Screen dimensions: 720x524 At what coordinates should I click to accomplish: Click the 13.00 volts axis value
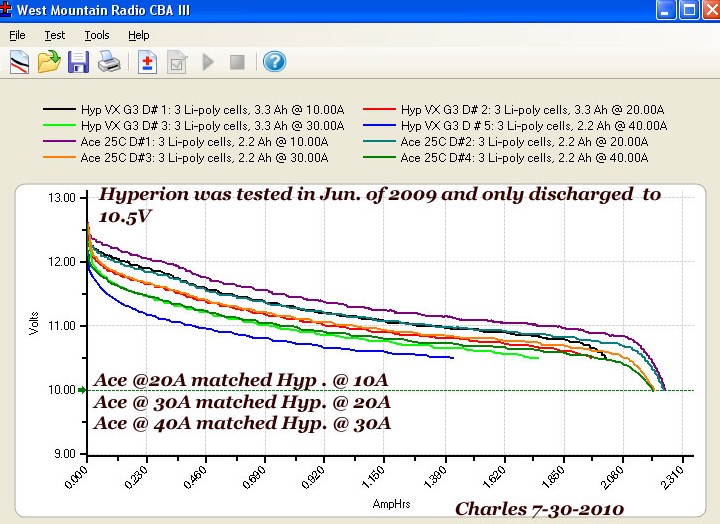tap(62, 198)
